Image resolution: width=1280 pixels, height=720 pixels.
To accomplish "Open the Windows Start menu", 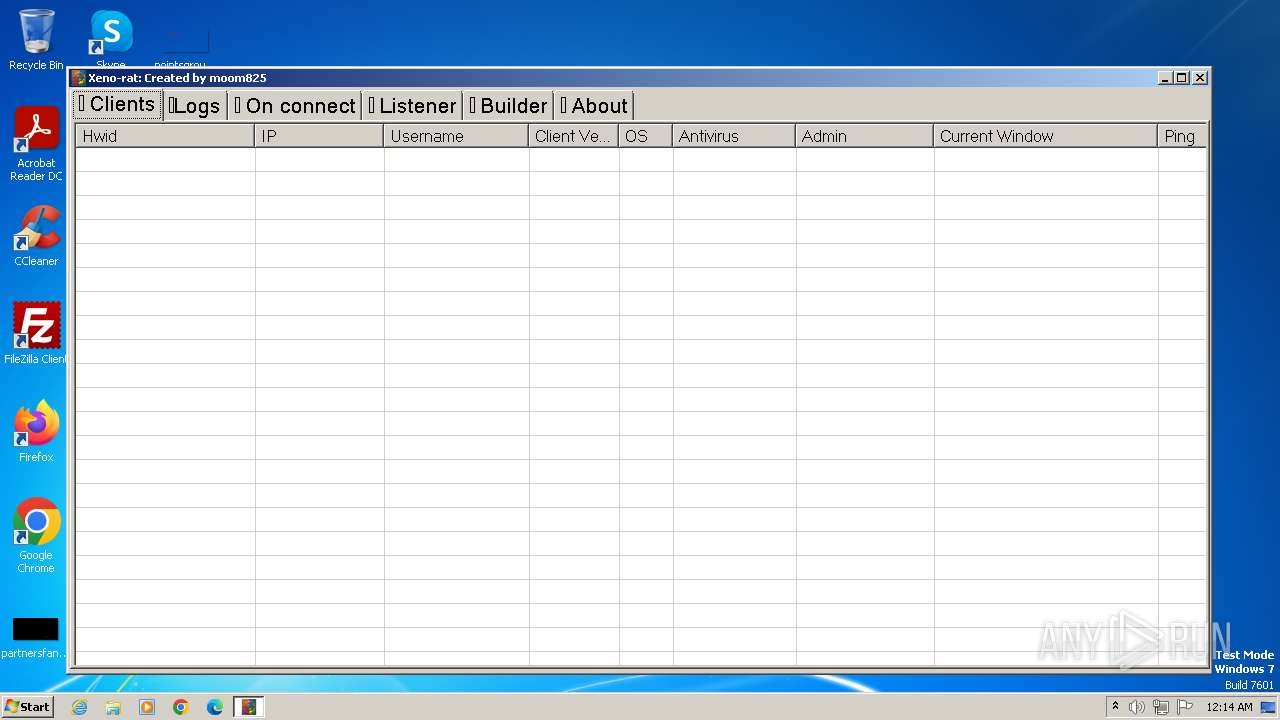I will click(x=27, y=707).
